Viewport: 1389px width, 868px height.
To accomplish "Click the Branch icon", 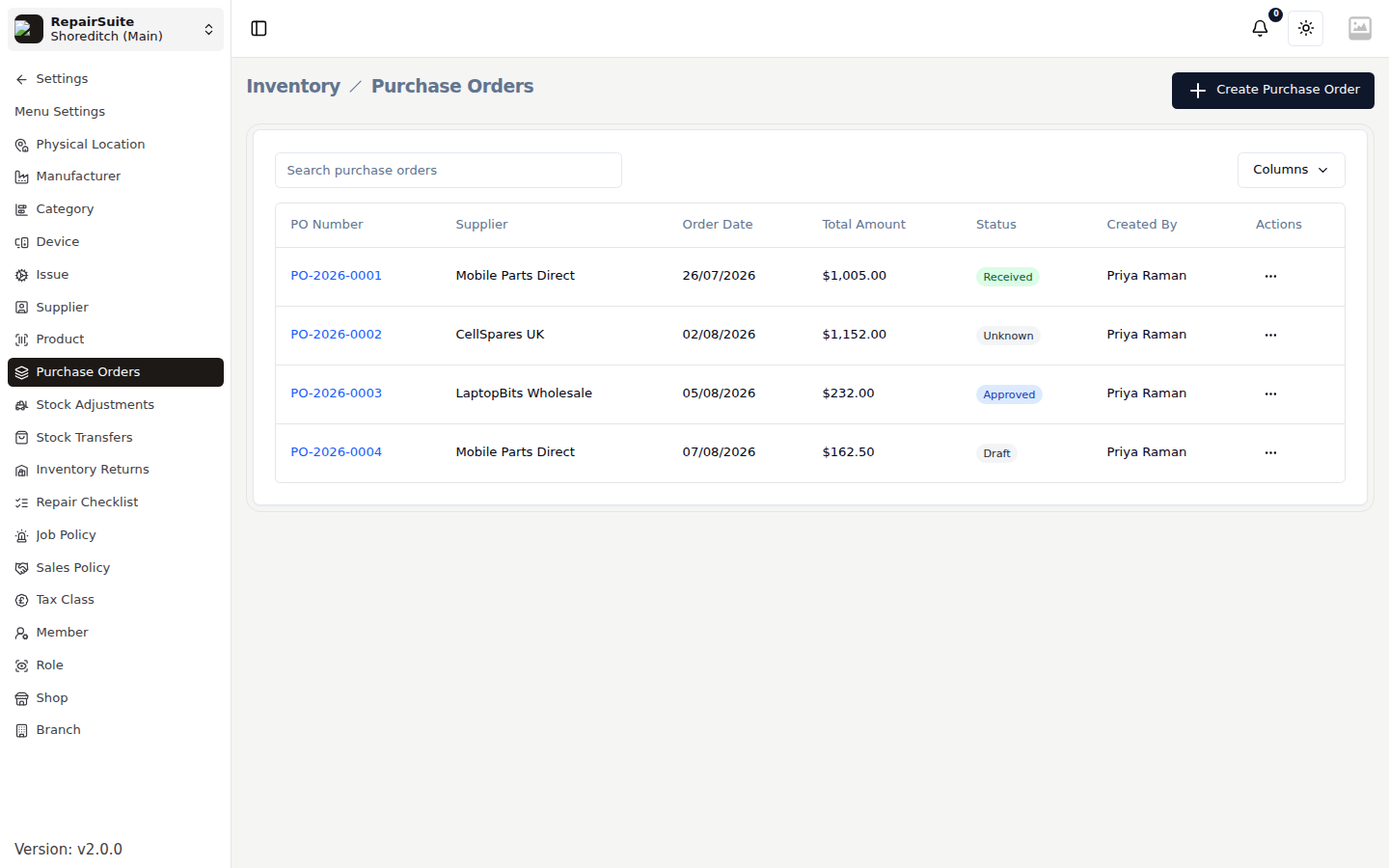I will [21, 730].
